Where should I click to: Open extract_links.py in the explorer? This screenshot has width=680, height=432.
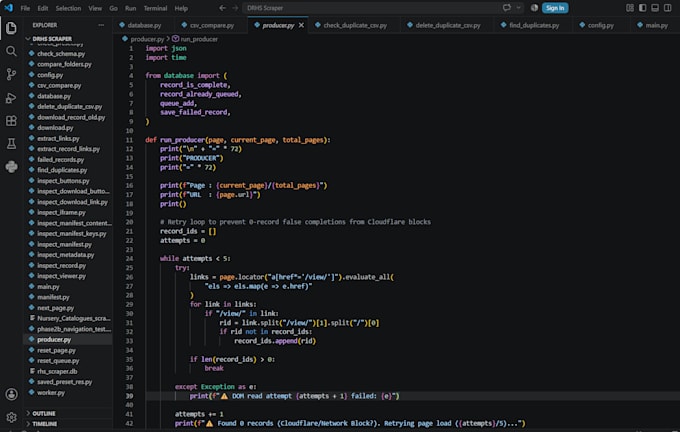(58, 138)
